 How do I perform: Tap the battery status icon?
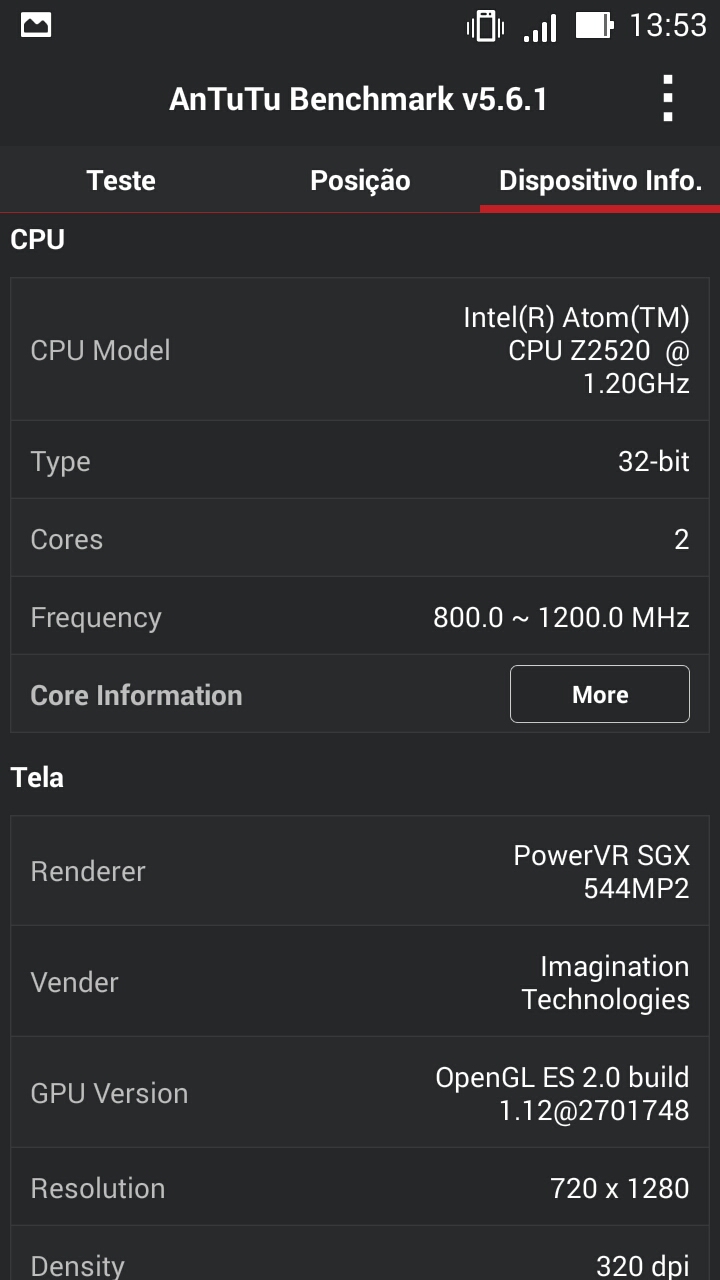point(594,25)
